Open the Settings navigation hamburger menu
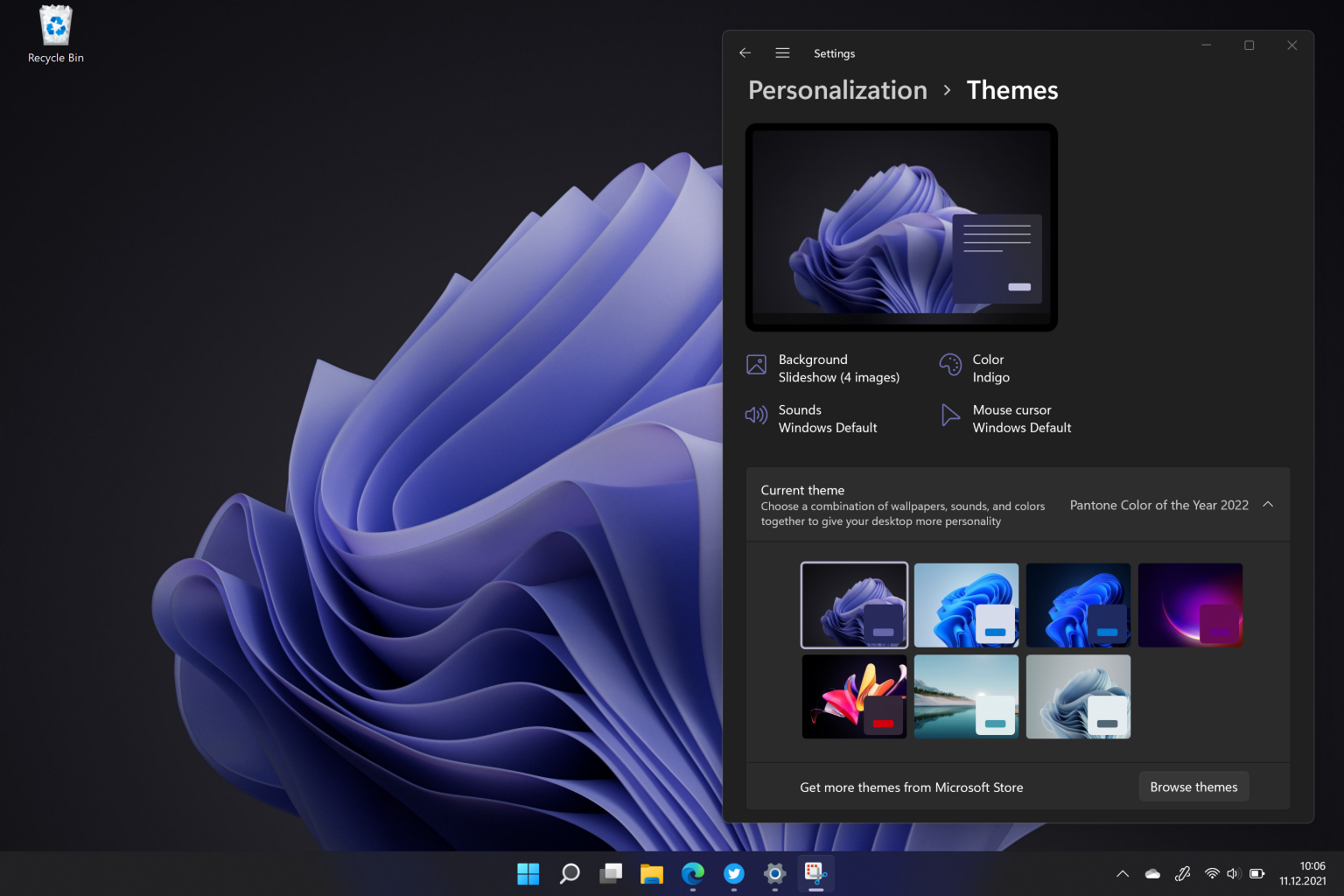 coord(782,52)
